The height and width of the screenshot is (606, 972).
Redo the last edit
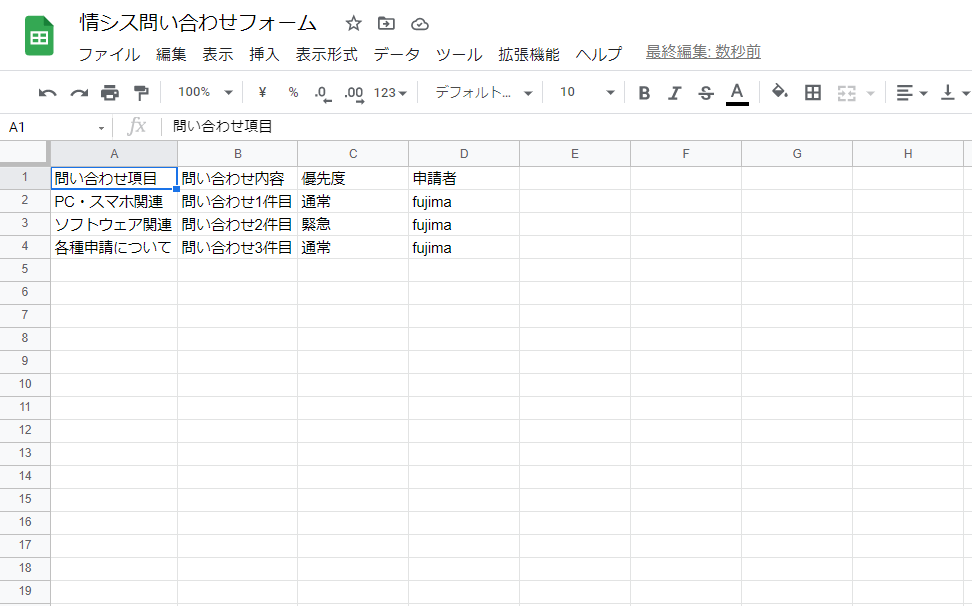[78, 92]
